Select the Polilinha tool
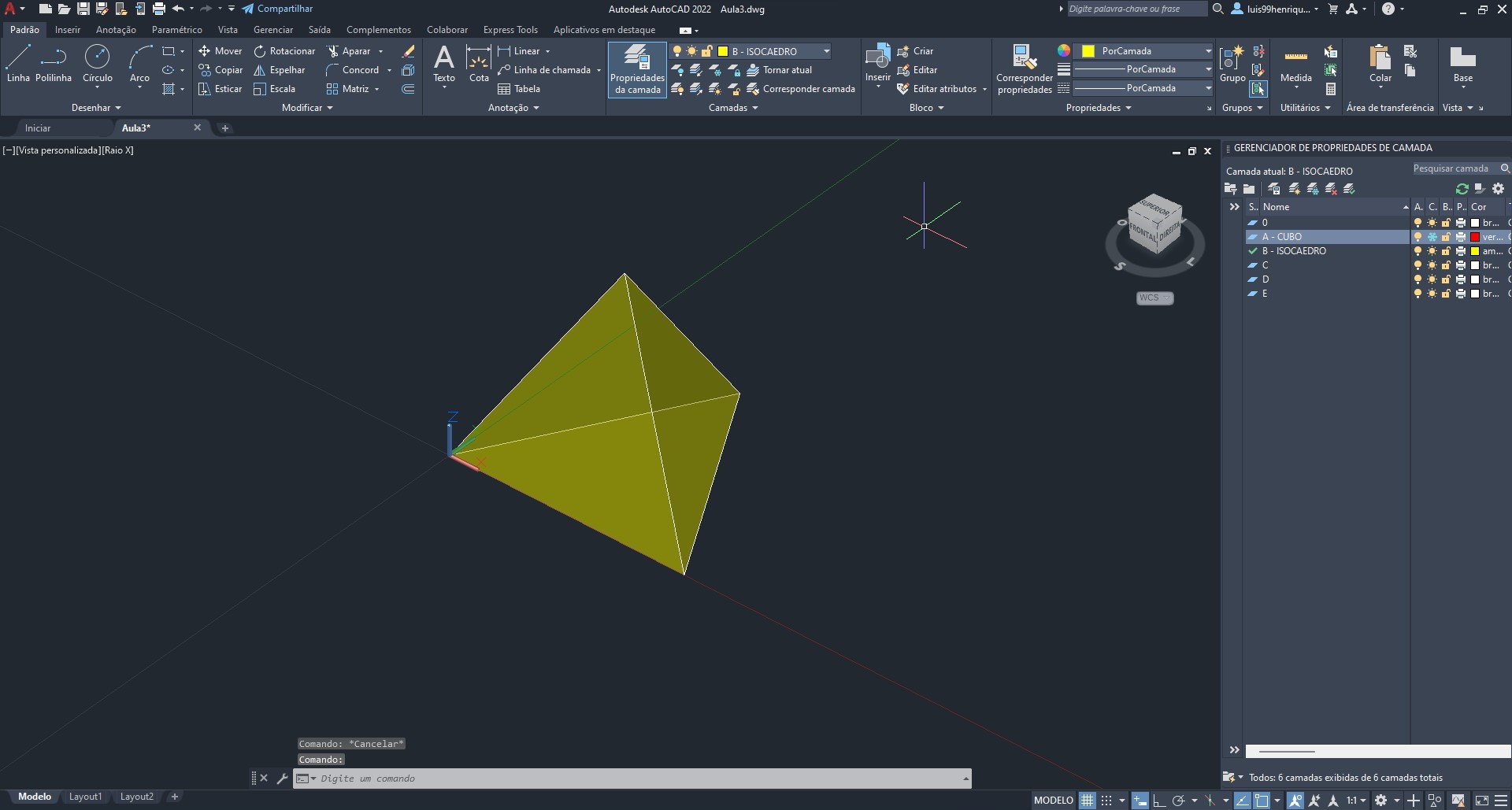The height and width of the screenshot is (810, 1512). point(54,64)
